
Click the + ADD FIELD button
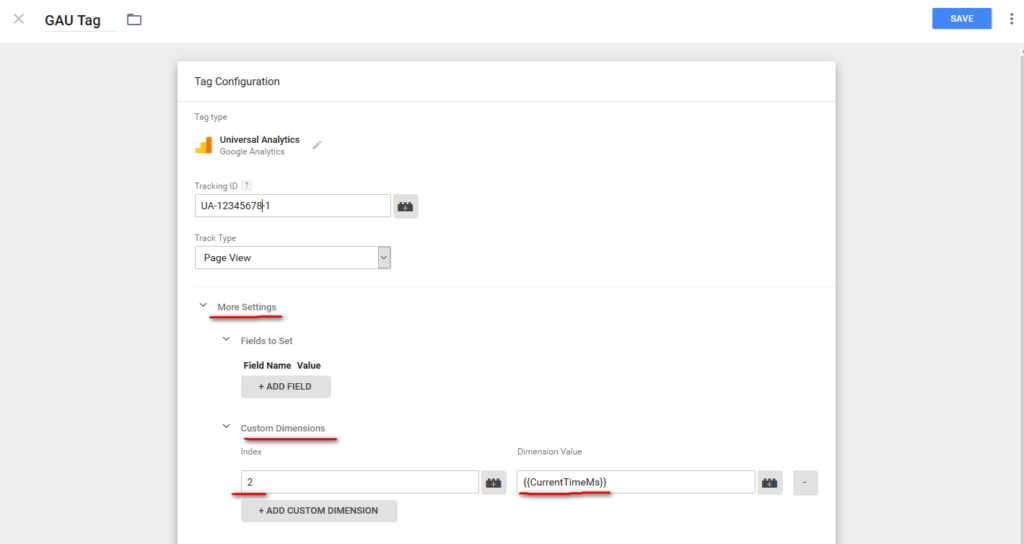(x=285, y=387)
